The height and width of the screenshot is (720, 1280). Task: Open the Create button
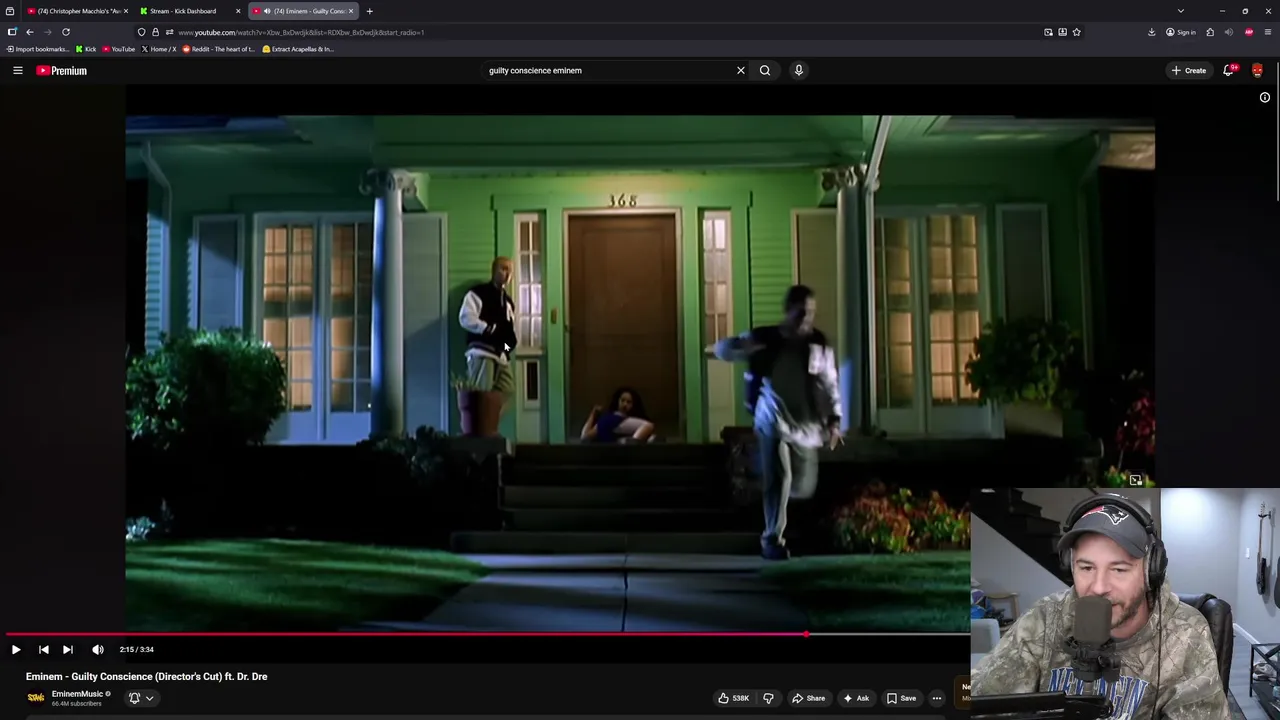click(x=1189, y=70)
